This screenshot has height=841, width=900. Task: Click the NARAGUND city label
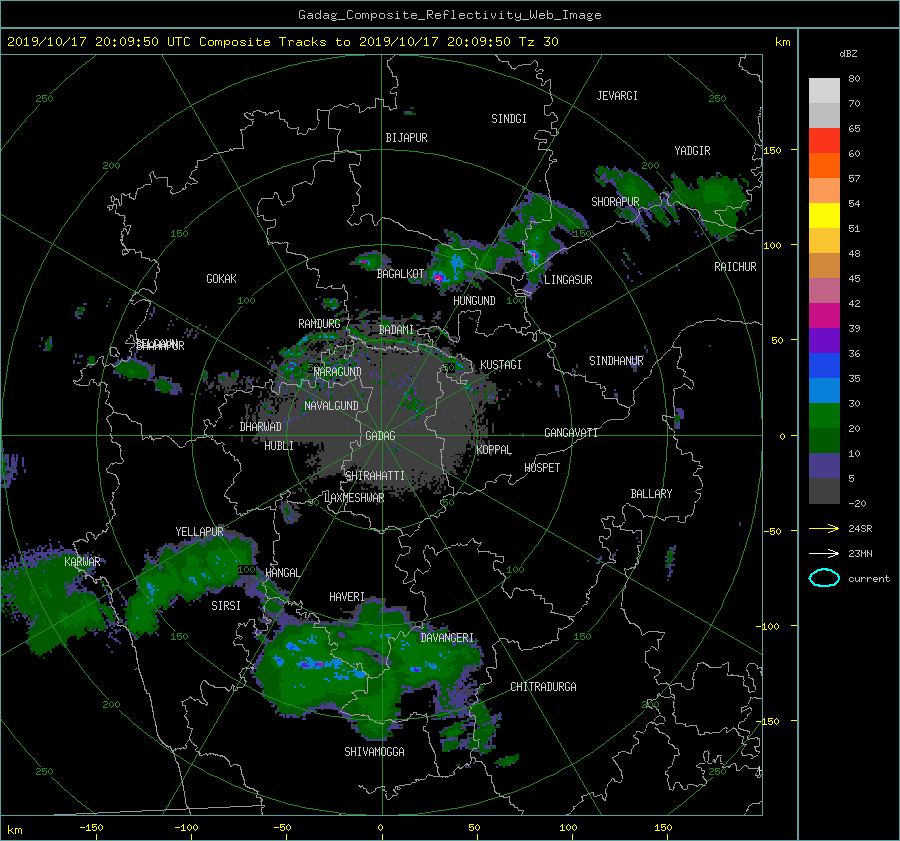point(338,371)
